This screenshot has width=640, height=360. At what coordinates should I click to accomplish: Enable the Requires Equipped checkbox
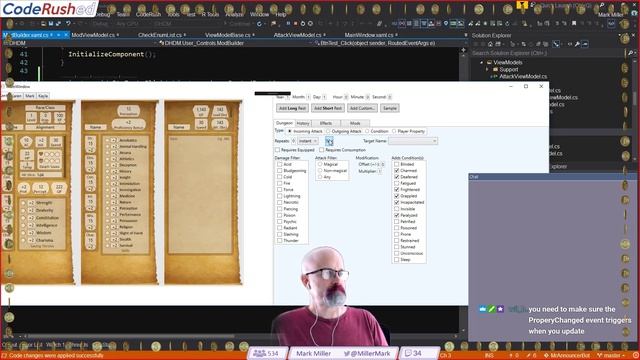278,150
